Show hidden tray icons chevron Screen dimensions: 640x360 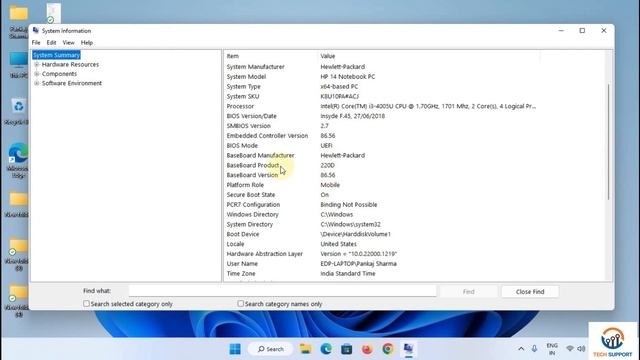(521, 349)
